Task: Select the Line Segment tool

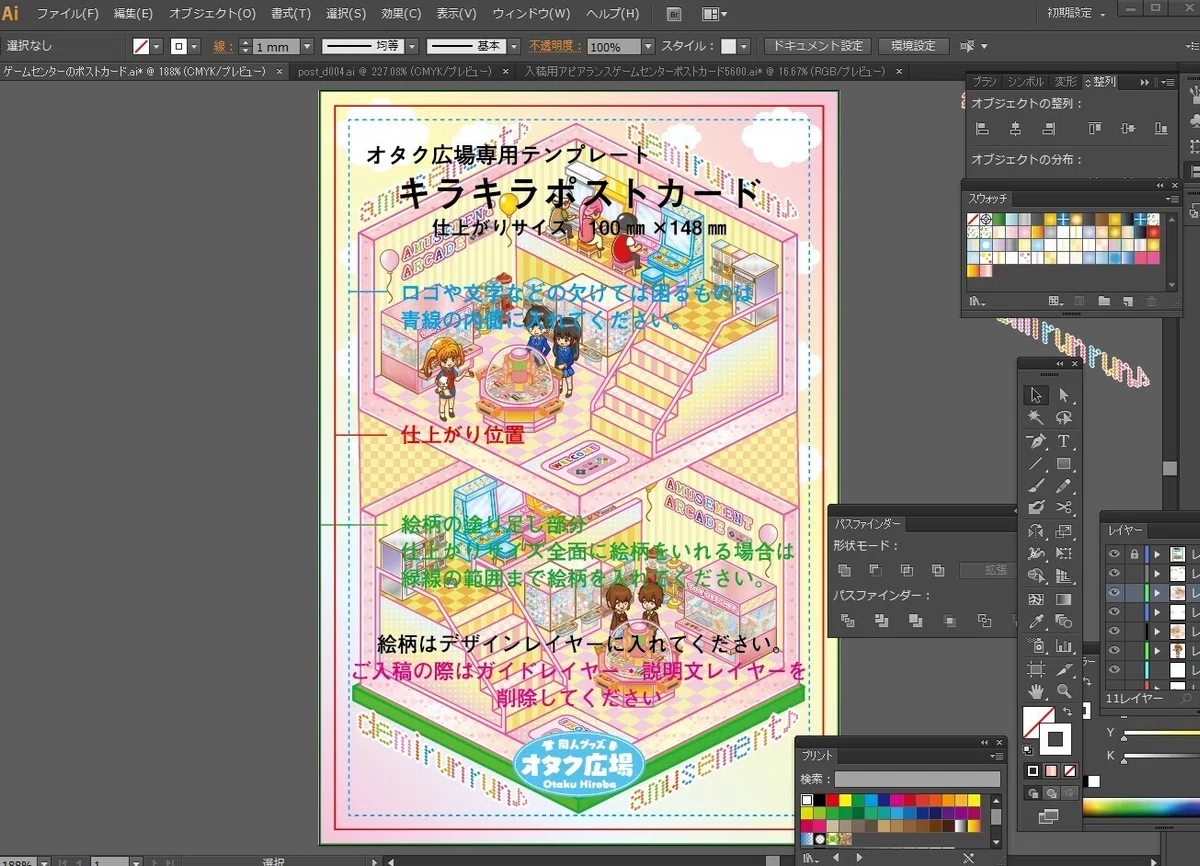Action: (x=1036, y=464)
